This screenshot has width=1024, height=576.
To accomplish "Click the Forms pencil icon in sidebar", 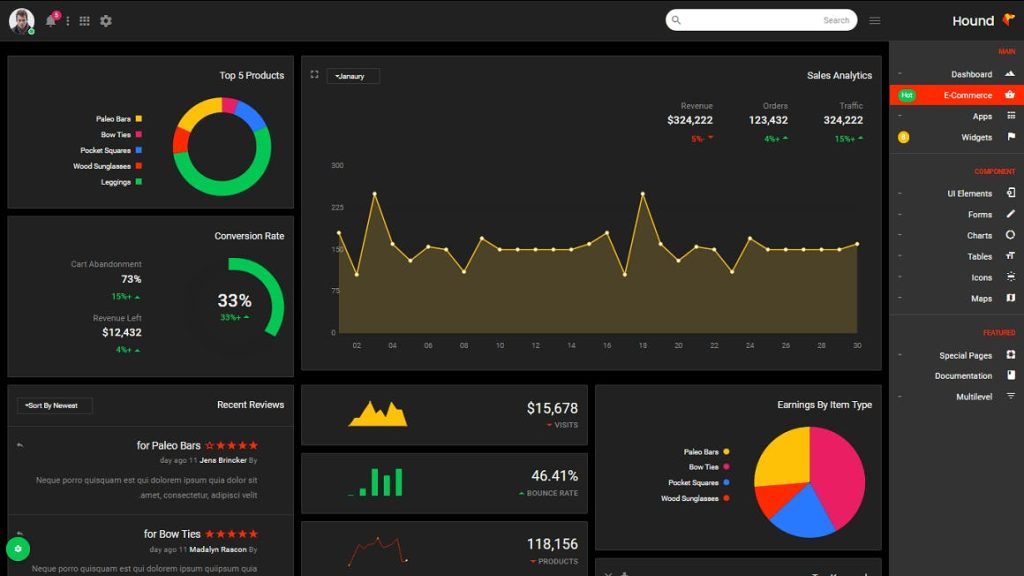I will (x=1011, y=214).
